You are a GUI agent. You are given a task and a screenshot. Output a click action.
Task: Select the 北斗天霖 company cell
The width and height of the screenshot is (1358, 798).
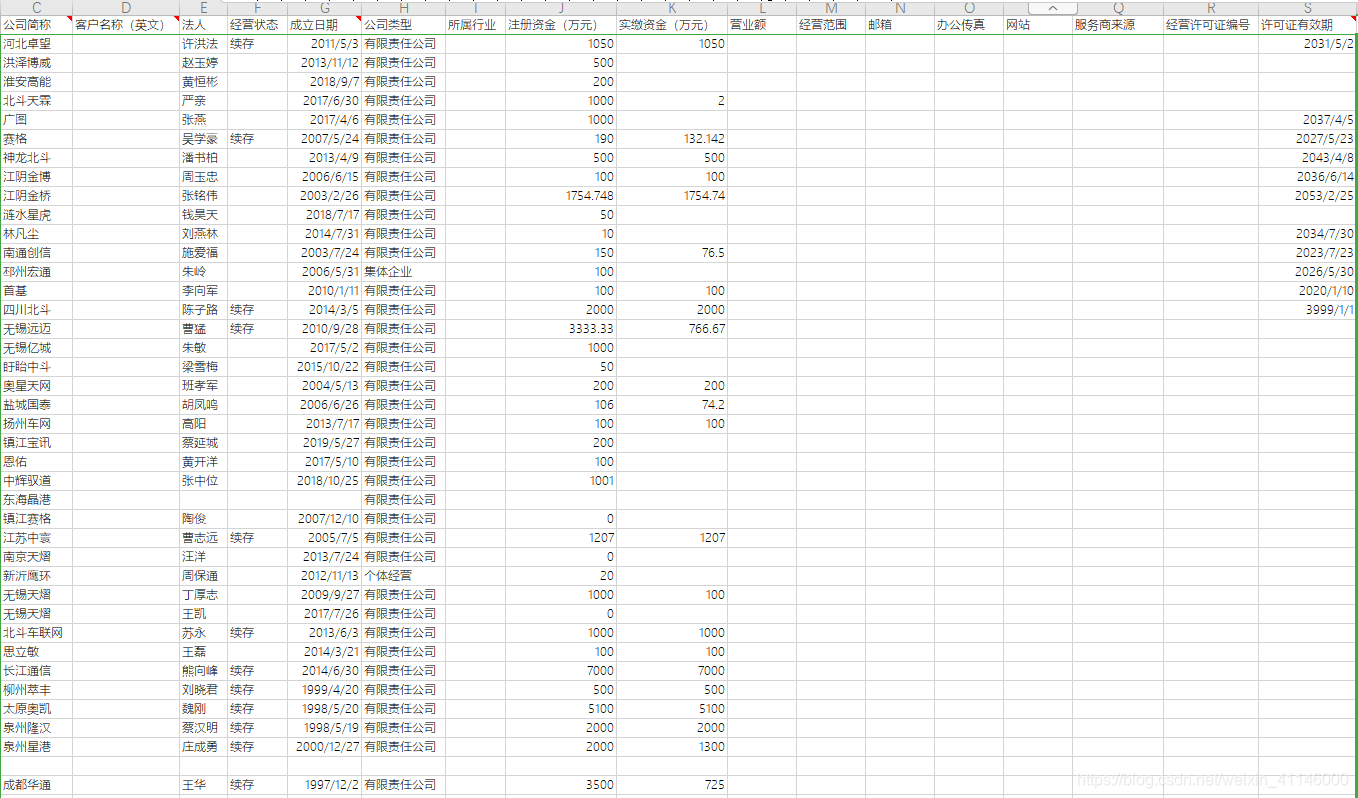click(x=36, y=100)
